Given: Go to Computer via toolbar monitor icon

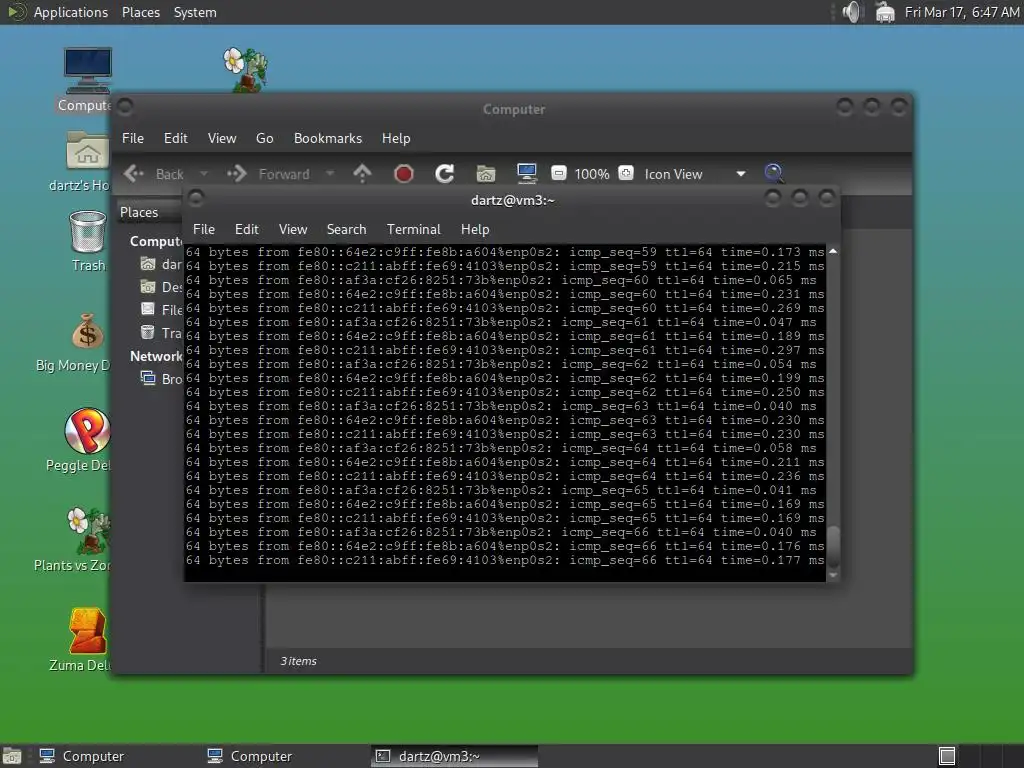Looking at the screenshot, I should coord(526,173).
